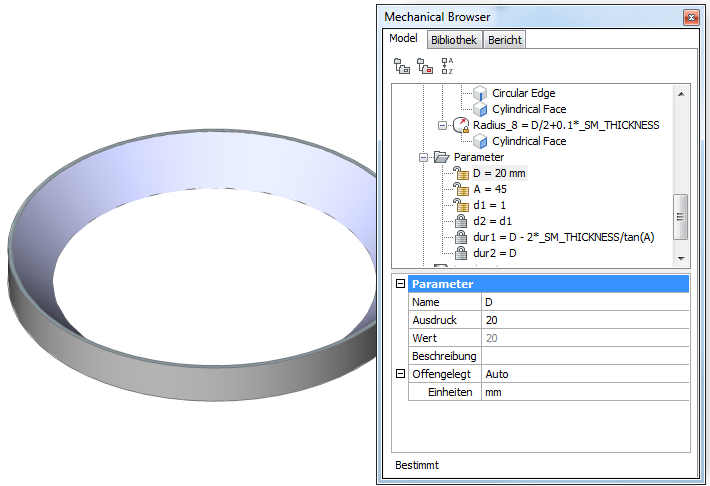Image resolution: width=710 pixels, height=486 pixels.
Task: Click the tree scrollbar down arrow
Action: click(x=681, y=258)
